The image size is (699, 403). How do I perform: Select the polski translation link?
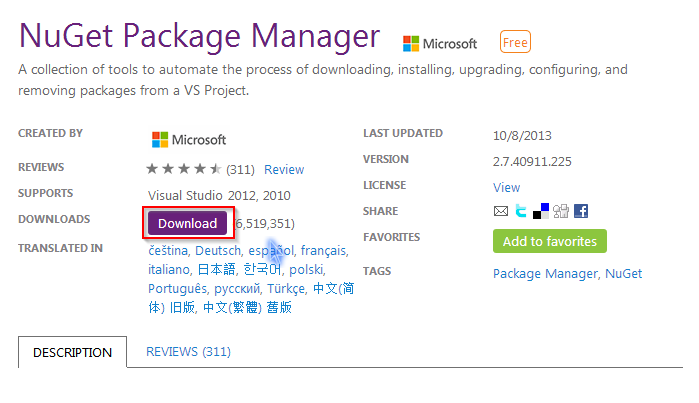(x=307, y=269)
